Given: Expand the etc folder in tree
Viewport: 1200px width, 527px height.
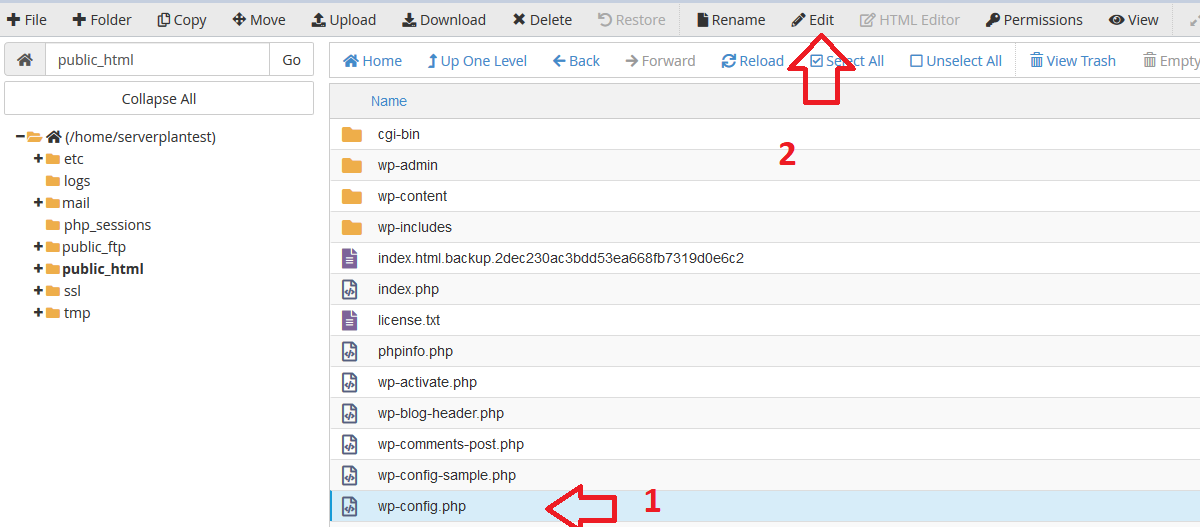Looking at the screenshot, I should click(39, 159).
